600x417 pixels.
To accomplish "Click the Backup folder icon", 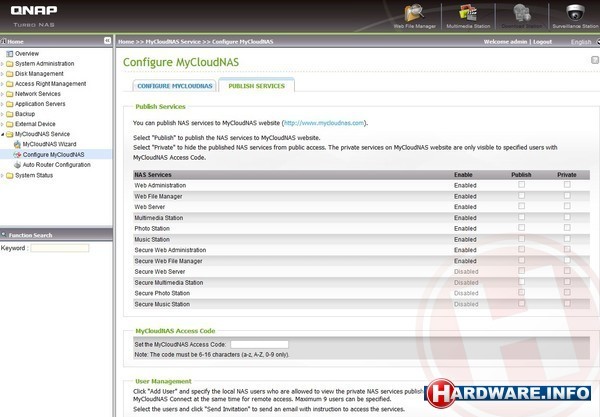I will (x=10, y=114).
